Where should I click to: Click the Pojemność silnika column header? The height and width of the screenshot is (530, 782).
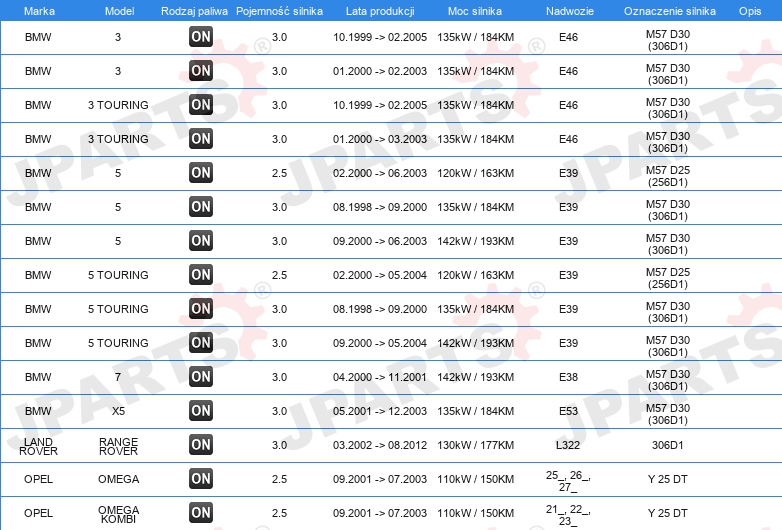279,11
